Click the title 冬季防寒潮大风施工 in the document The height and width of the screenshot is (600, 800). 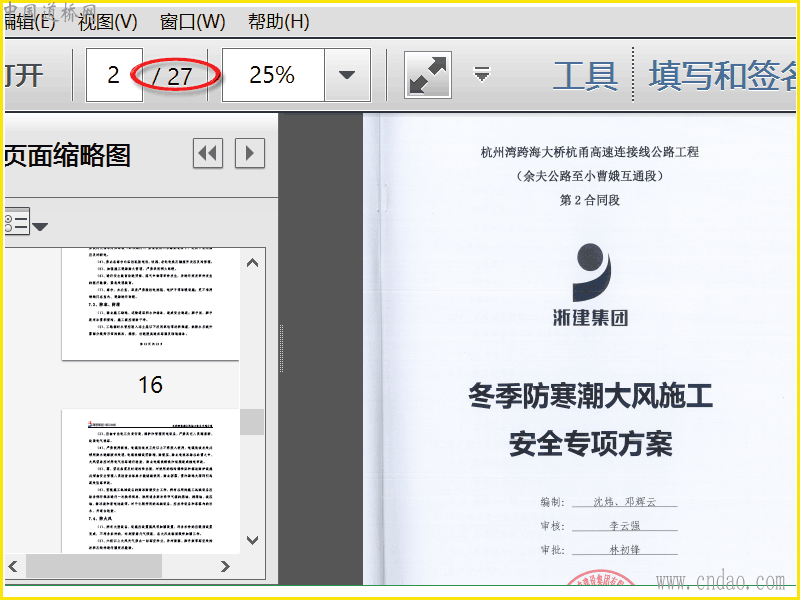pyautogui.click(x=590, y=396)
